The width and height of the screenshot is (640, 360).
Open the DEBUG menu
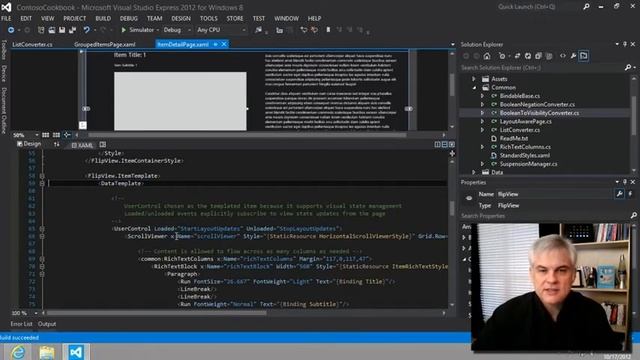click(129, 18)
